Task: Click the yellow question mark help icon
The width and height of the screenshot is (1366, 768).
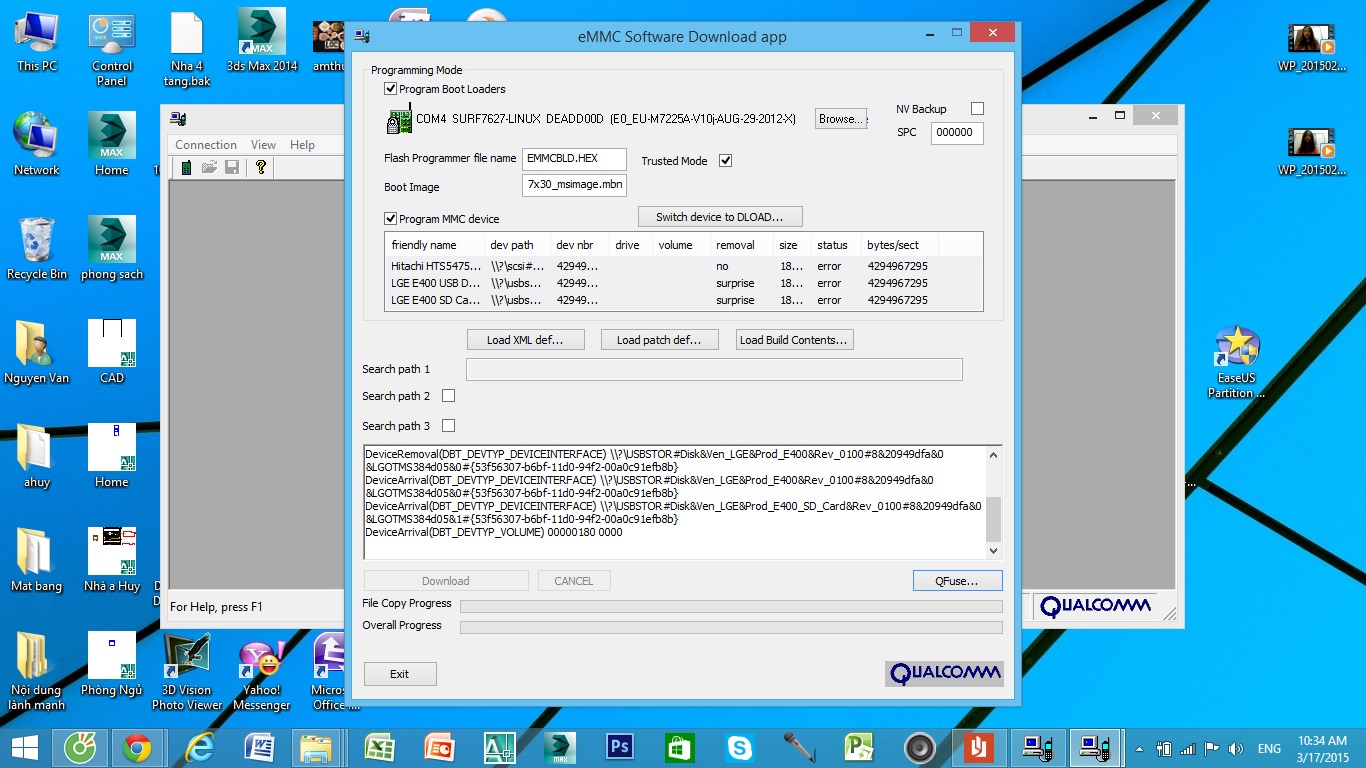Action: pyautogui.click(x=261, y=168)
